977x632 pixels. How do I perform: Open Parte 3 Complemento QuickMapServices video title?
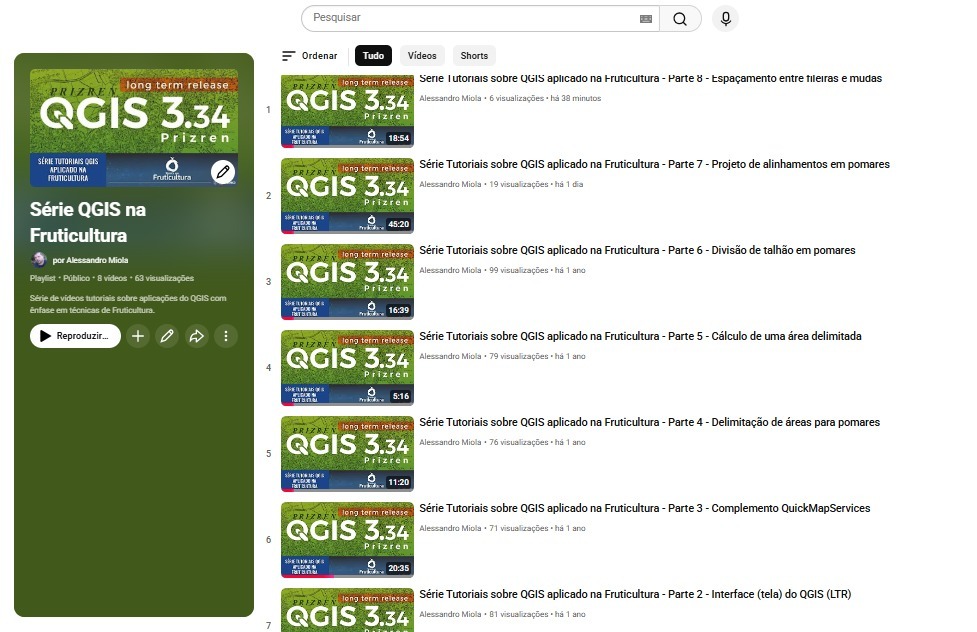pyautogui.click(x=644, y=508)
